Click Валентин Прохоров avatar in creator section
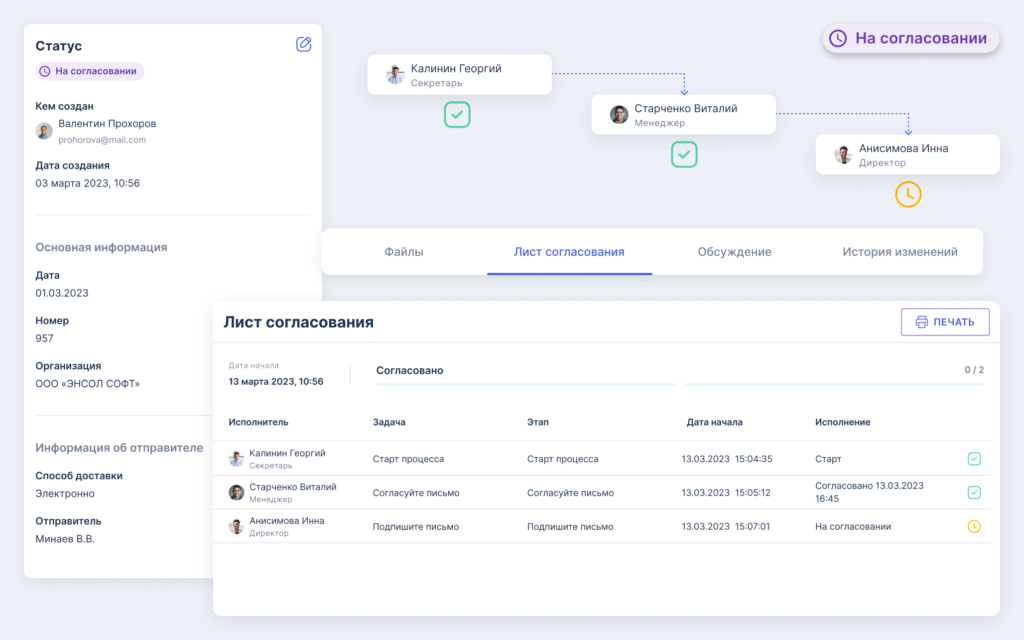The width and height of the screenshot is (1024, 640). click(x=44, y=131)
